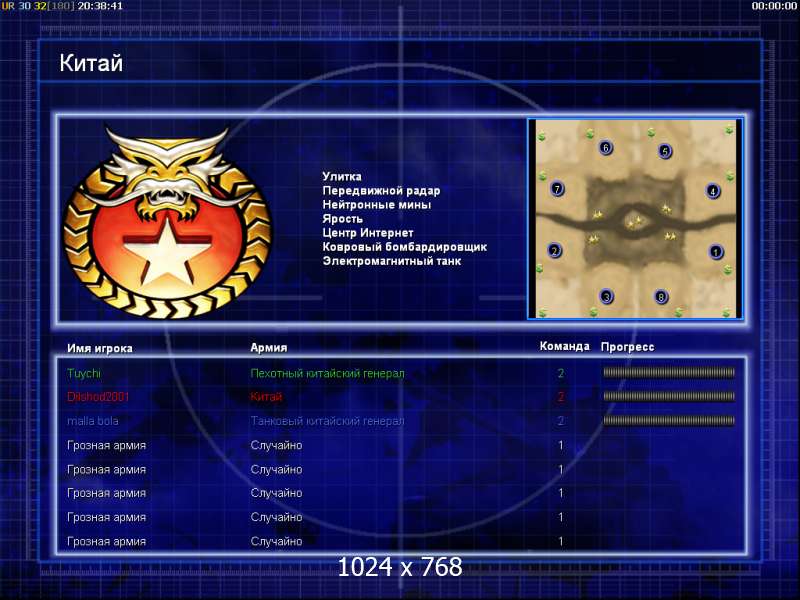Click the Электромагнитный танк entry
The width and height of the screenshot is (800, 600).
[x=392, y=261]
